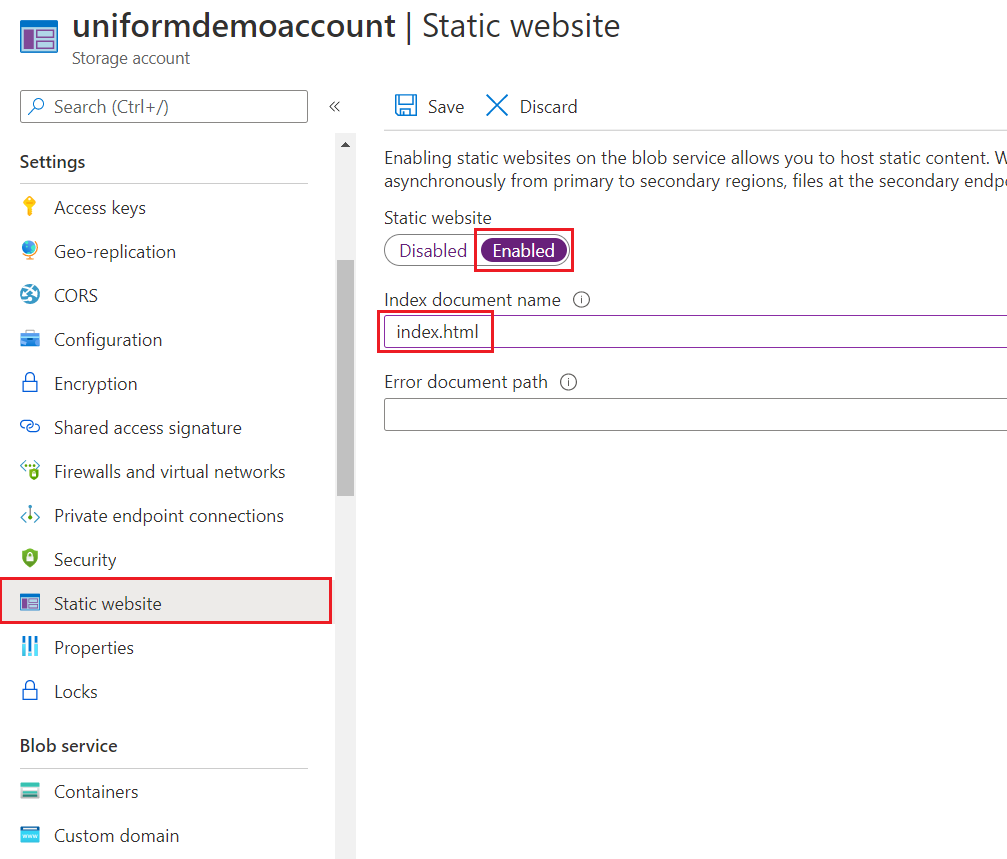Click the Encryption padlock icon

pos(30,383)
